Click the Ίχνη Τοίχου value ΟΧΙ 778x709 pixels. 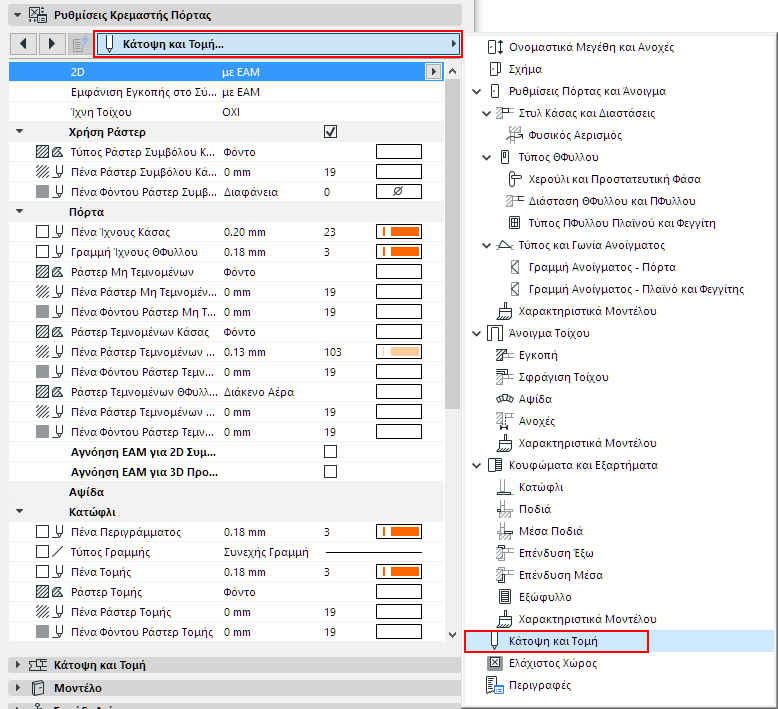231,112
